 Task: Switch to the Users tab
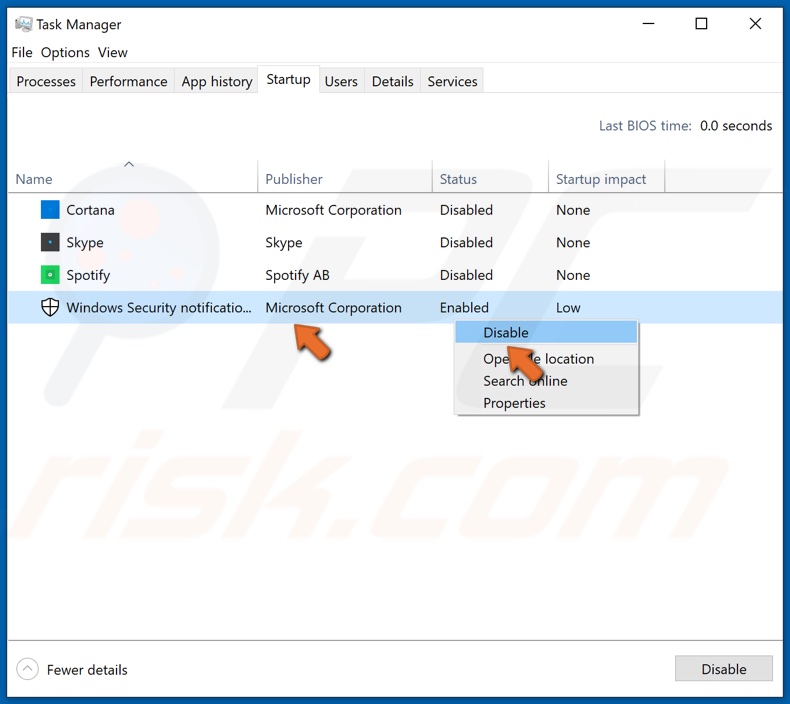click(341, 81)
